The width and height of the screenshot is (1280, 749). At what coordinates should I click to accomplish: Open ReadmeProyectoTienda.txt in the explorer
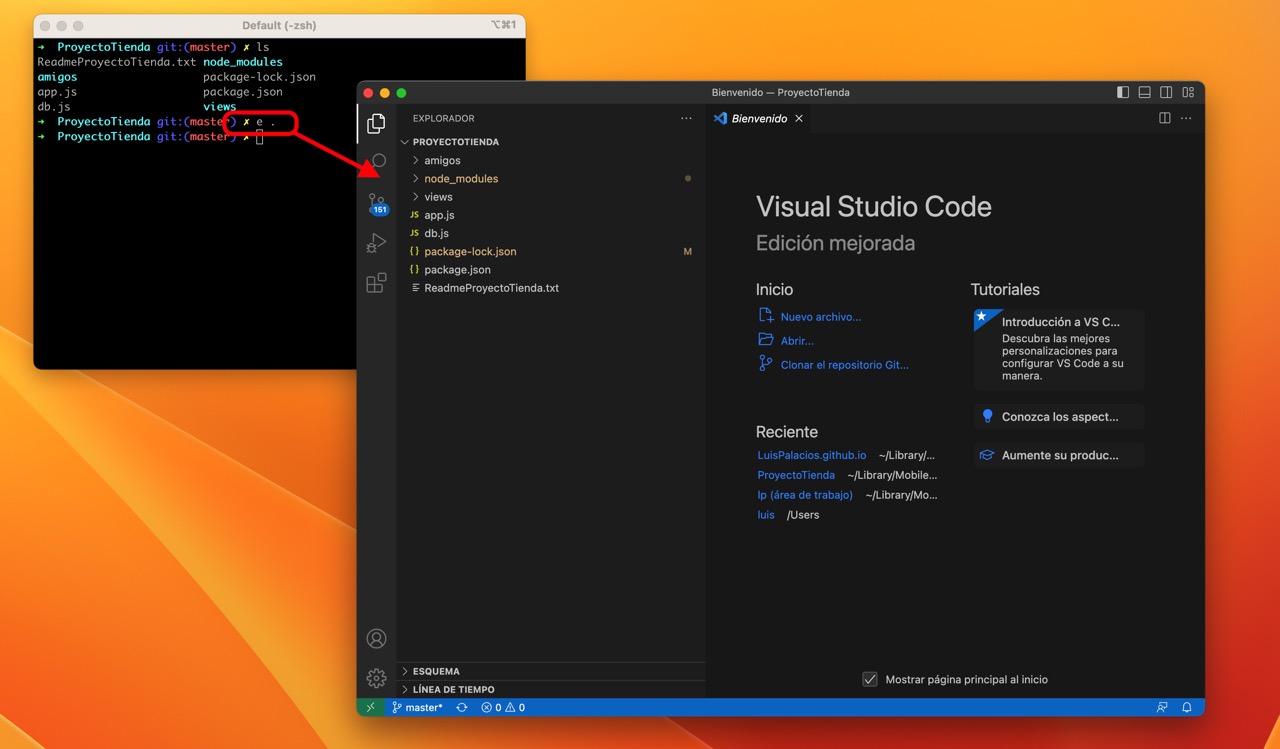(x=551, y=288)
